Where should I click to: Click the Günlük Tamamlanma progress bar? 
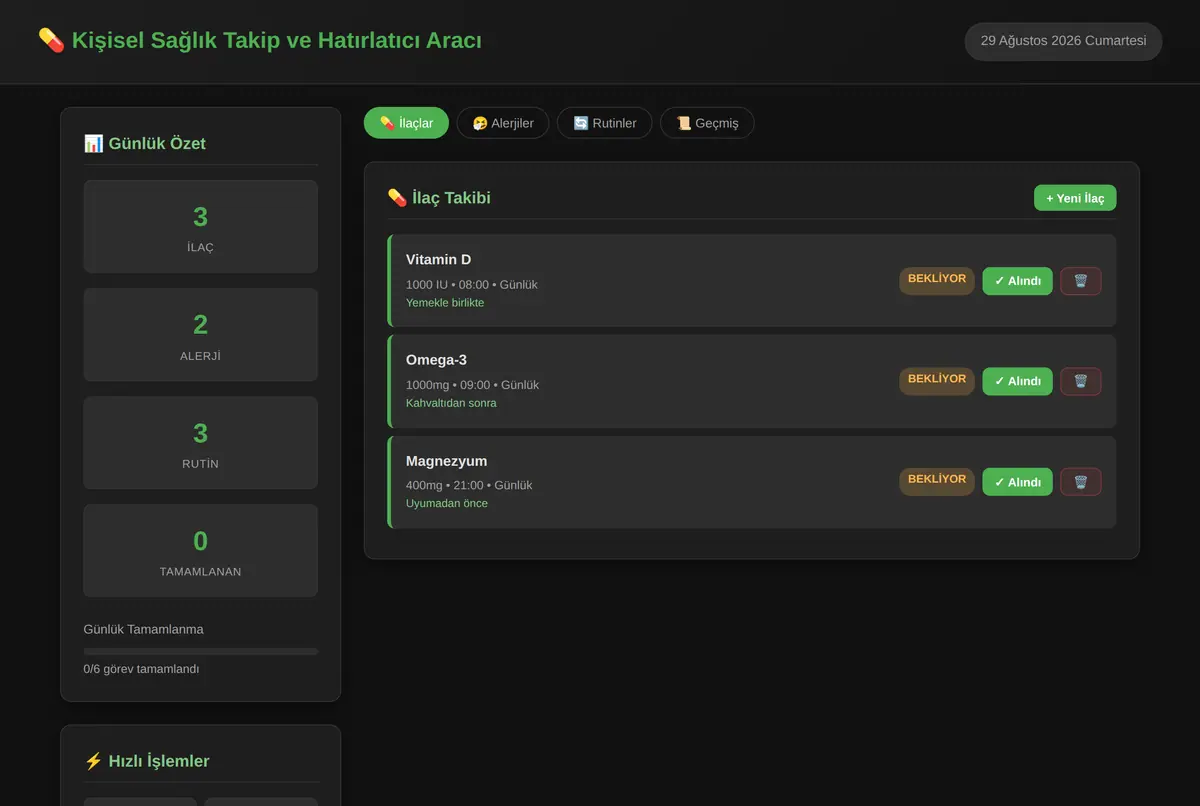[x=201, y=651]
